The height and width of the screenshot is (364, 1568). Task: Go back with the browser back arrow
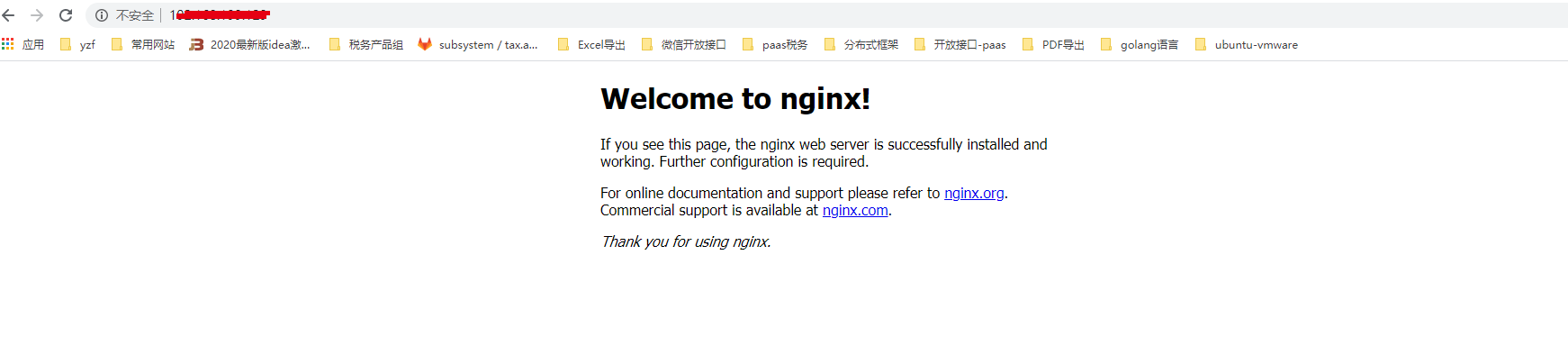click(x=9, y=15)
